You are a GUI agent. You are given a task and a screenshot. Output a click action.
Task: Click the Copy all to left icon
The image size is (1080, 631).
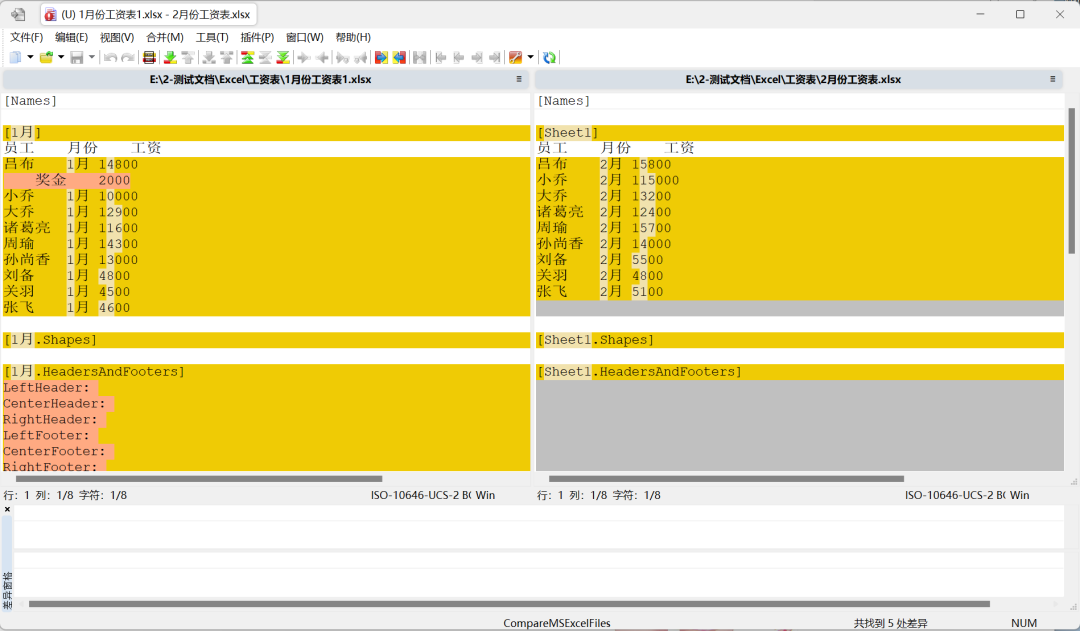399,57
